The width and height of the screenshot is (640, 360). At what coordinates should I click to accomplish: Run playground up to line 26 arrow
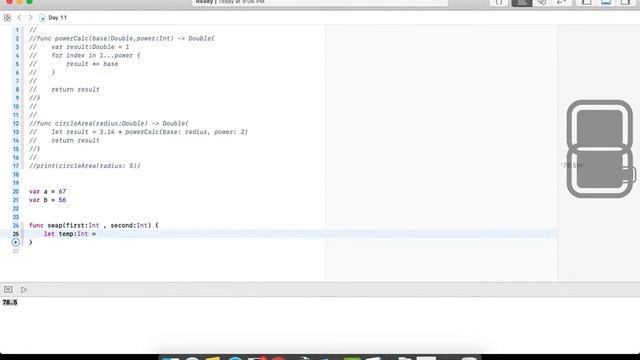(x=16, y=242)
